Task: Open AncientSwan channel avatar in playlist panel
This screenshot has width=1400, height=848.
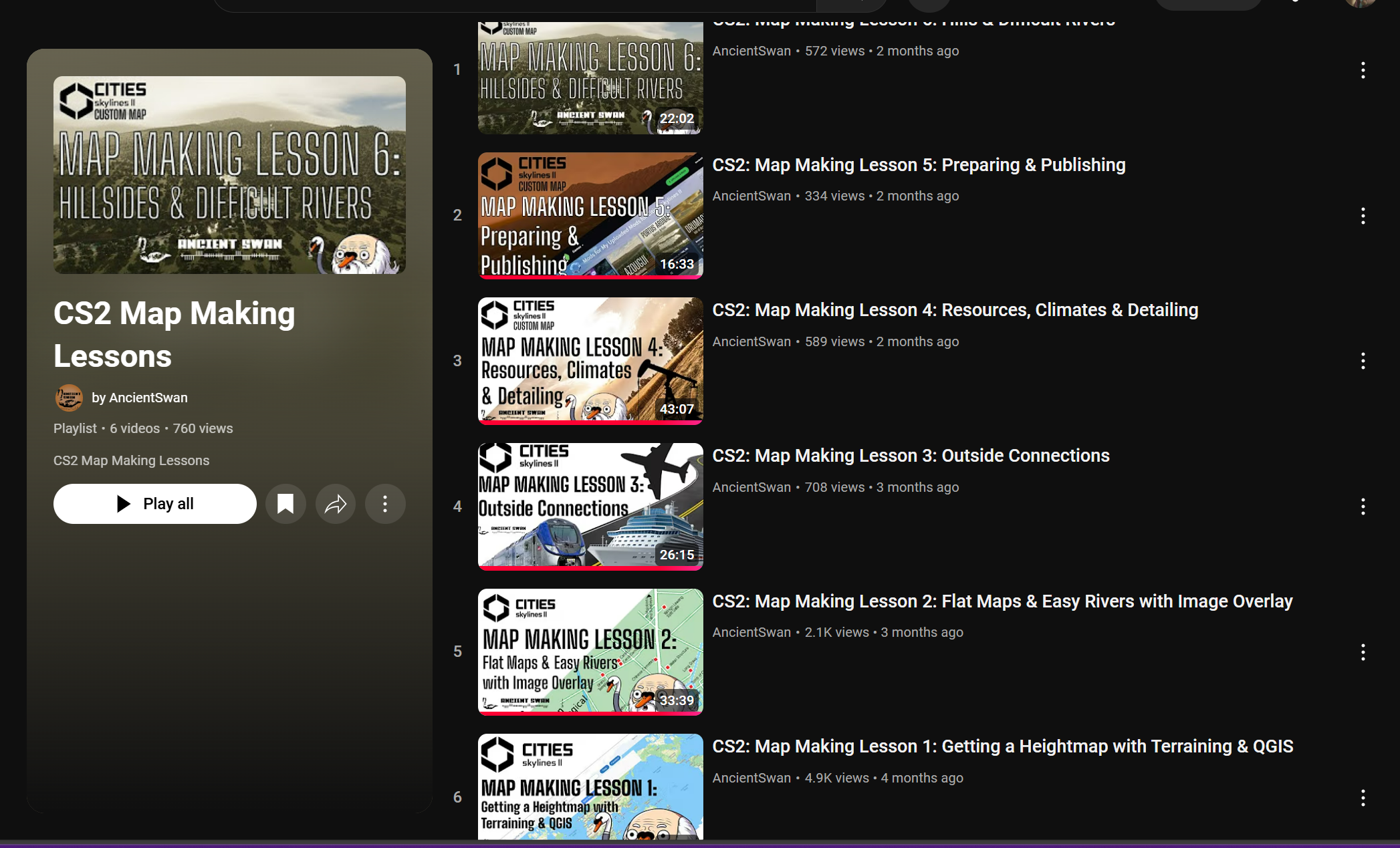Action: [69, 398]
